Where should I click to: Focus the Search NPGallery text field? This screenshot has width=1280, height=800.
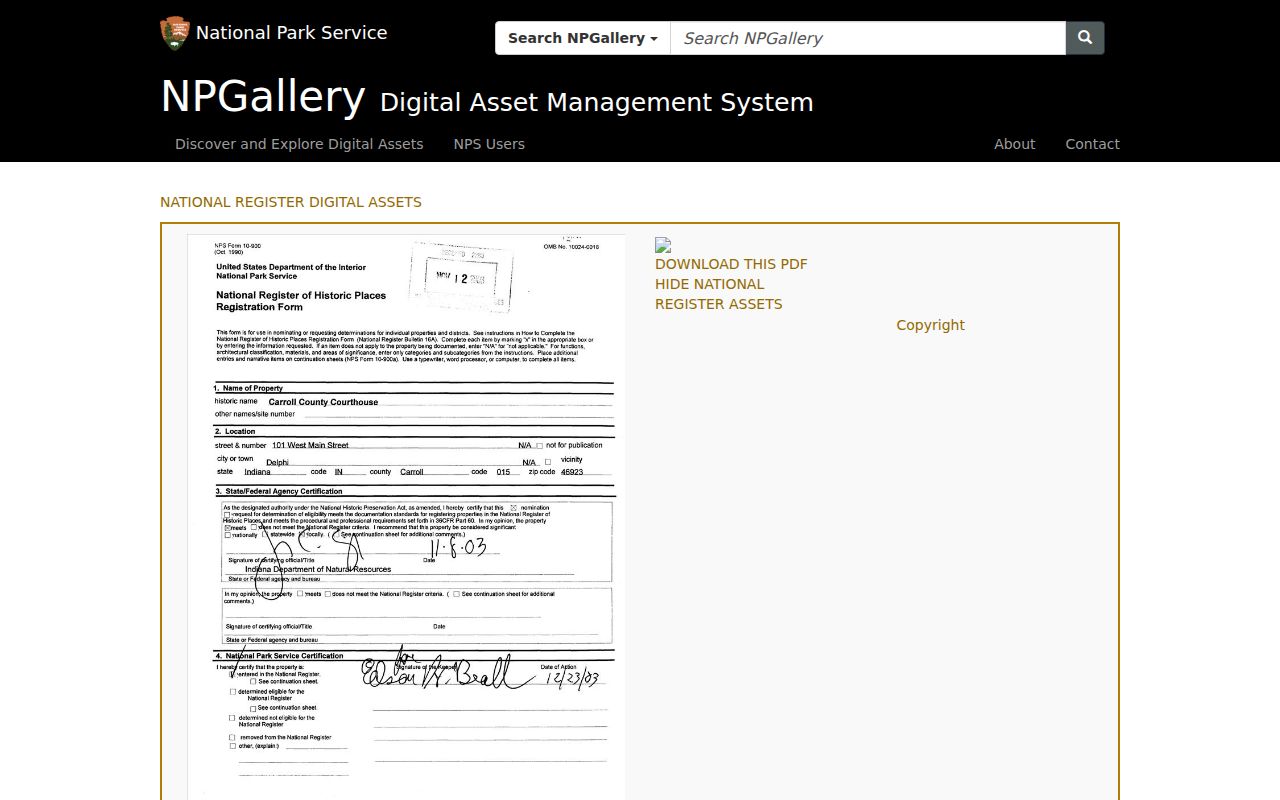pyautogui.click(x=868, y=38)
